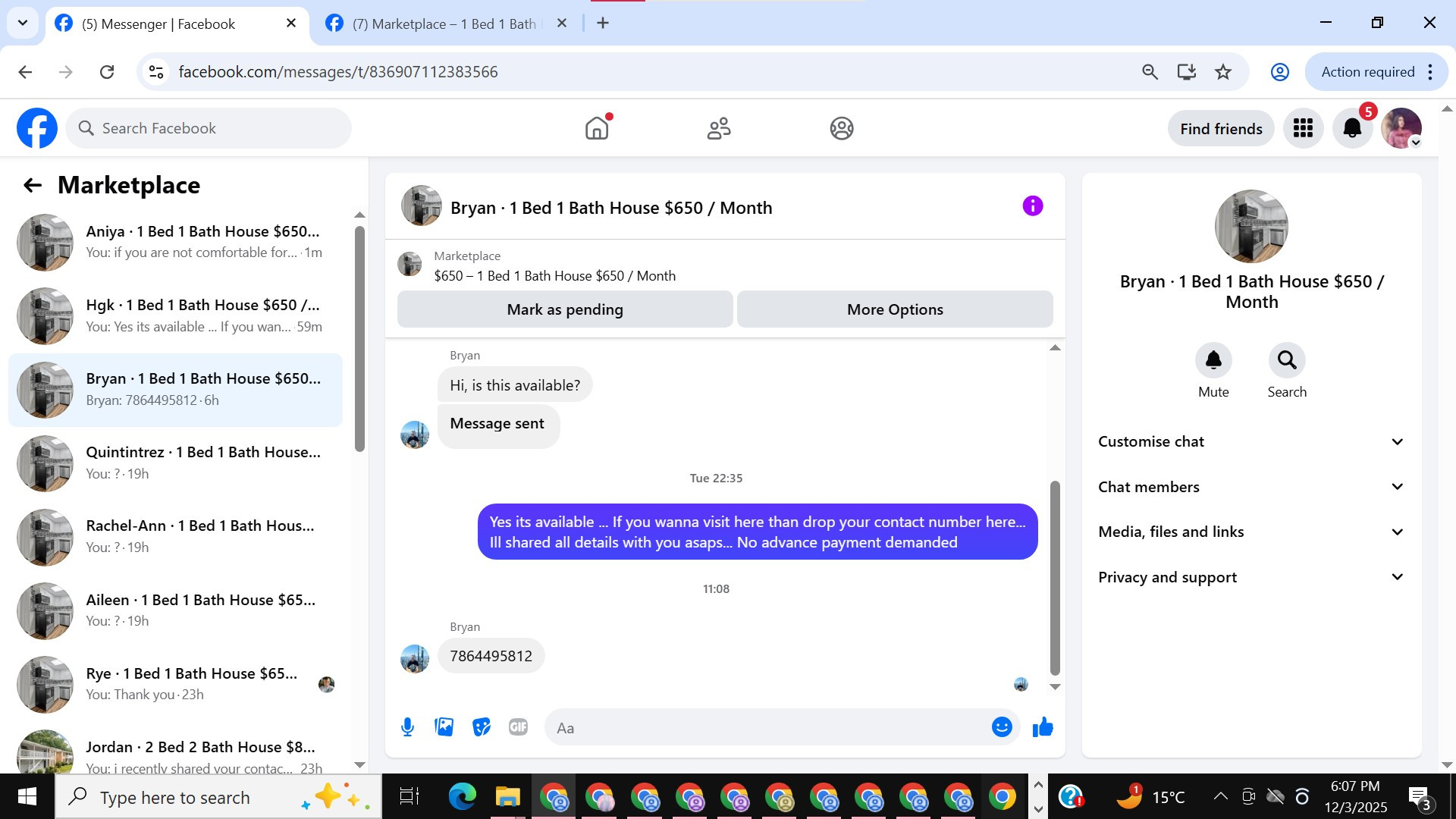The image size is (1456, 819).
Task: Choose a sticker icon in composer
Action: click(x=481, y=727)
